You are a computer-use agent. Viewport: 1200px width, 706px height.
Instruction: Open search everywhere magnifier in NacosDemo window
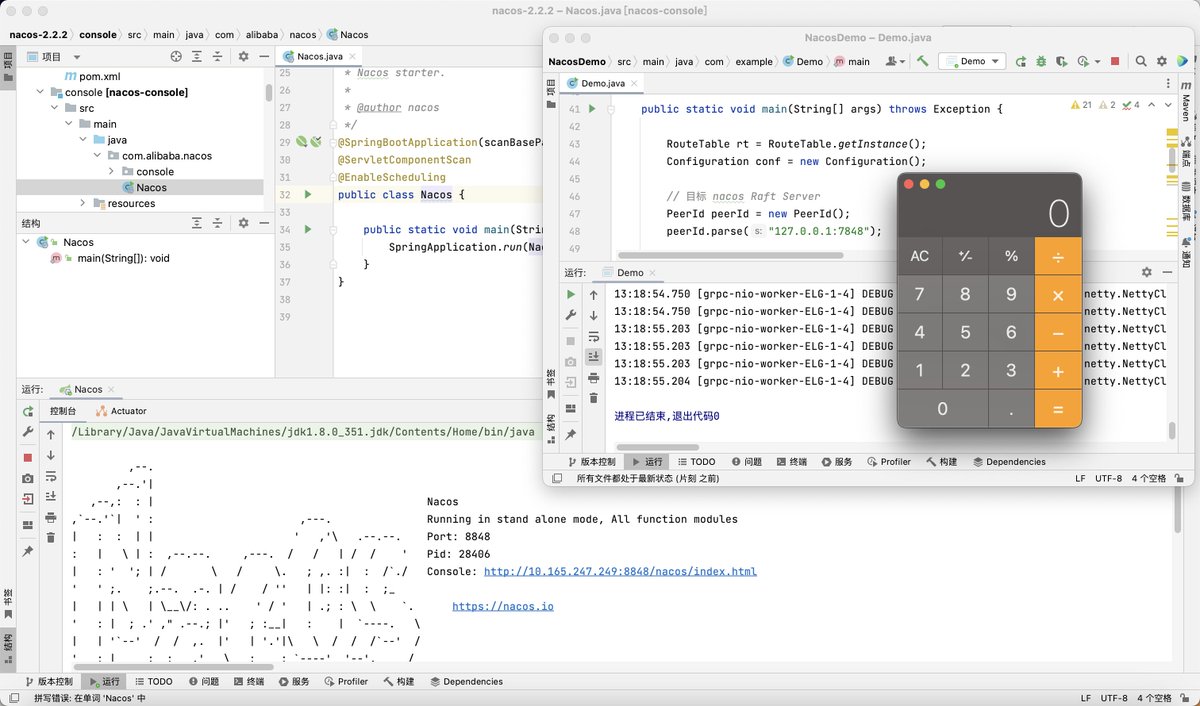click(1141, 61)
